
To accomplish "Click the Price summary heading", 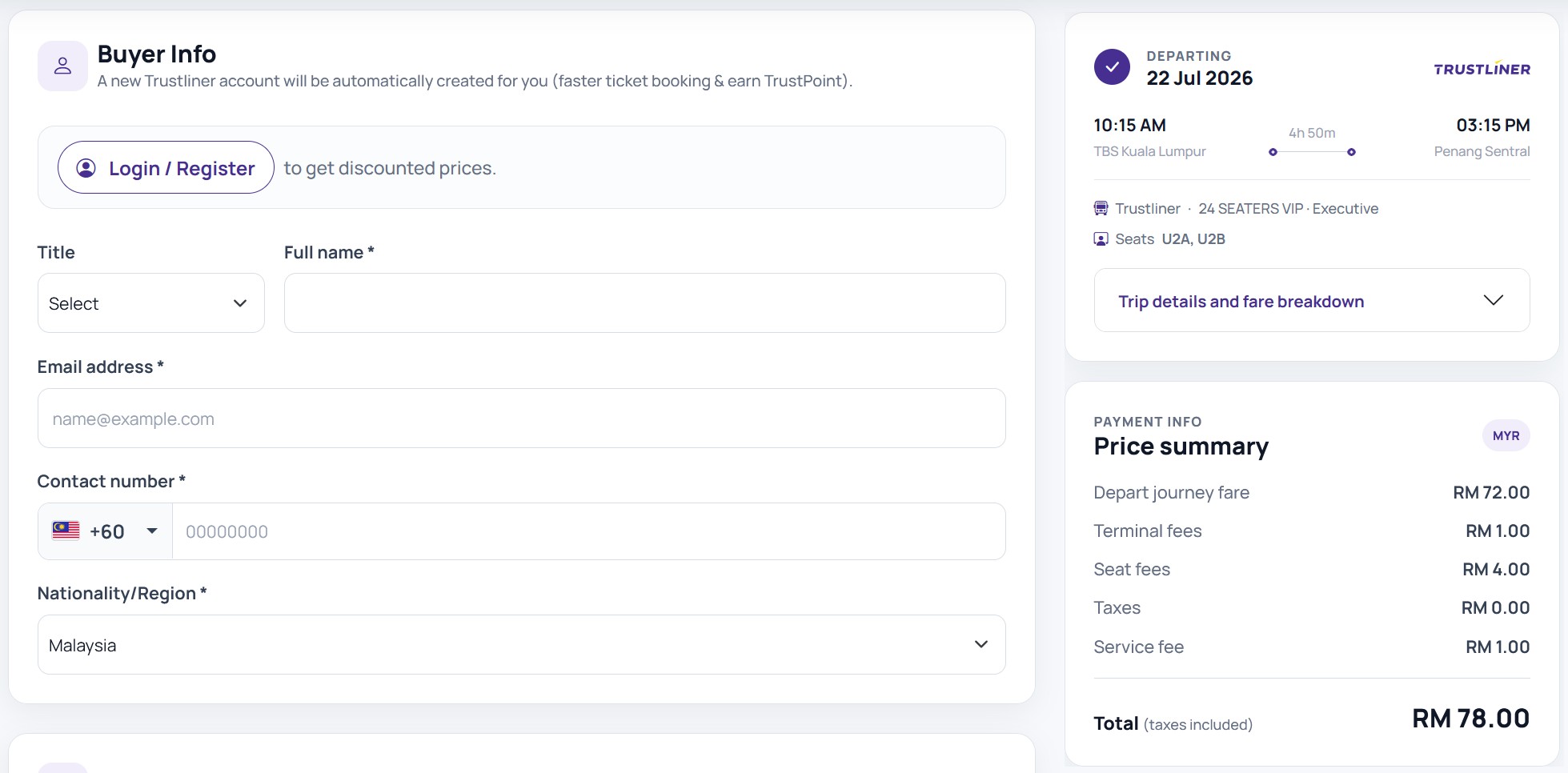I will (1181, 447).
